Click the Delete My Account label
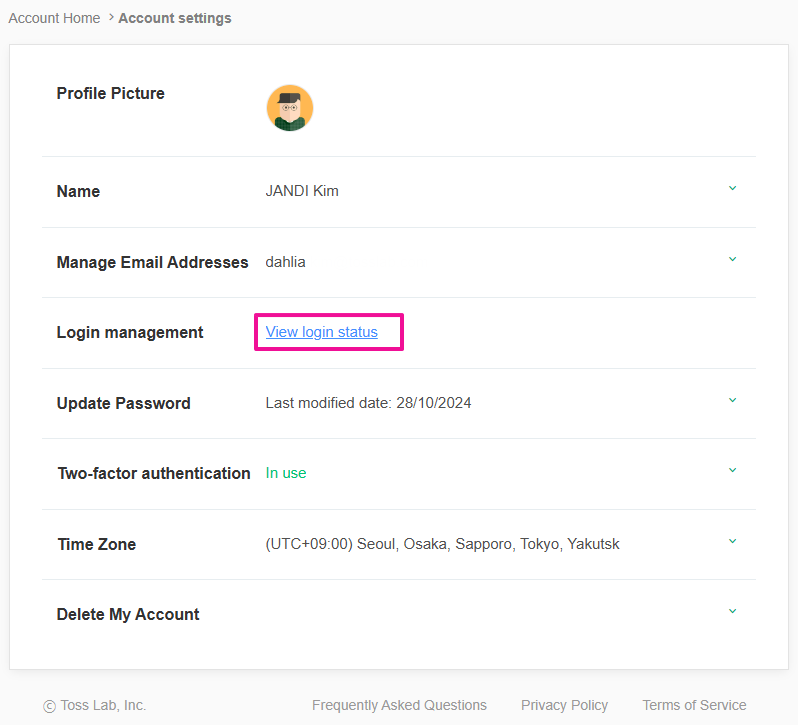The width and height of the screenshot is (798, 725). pos(128,614)
